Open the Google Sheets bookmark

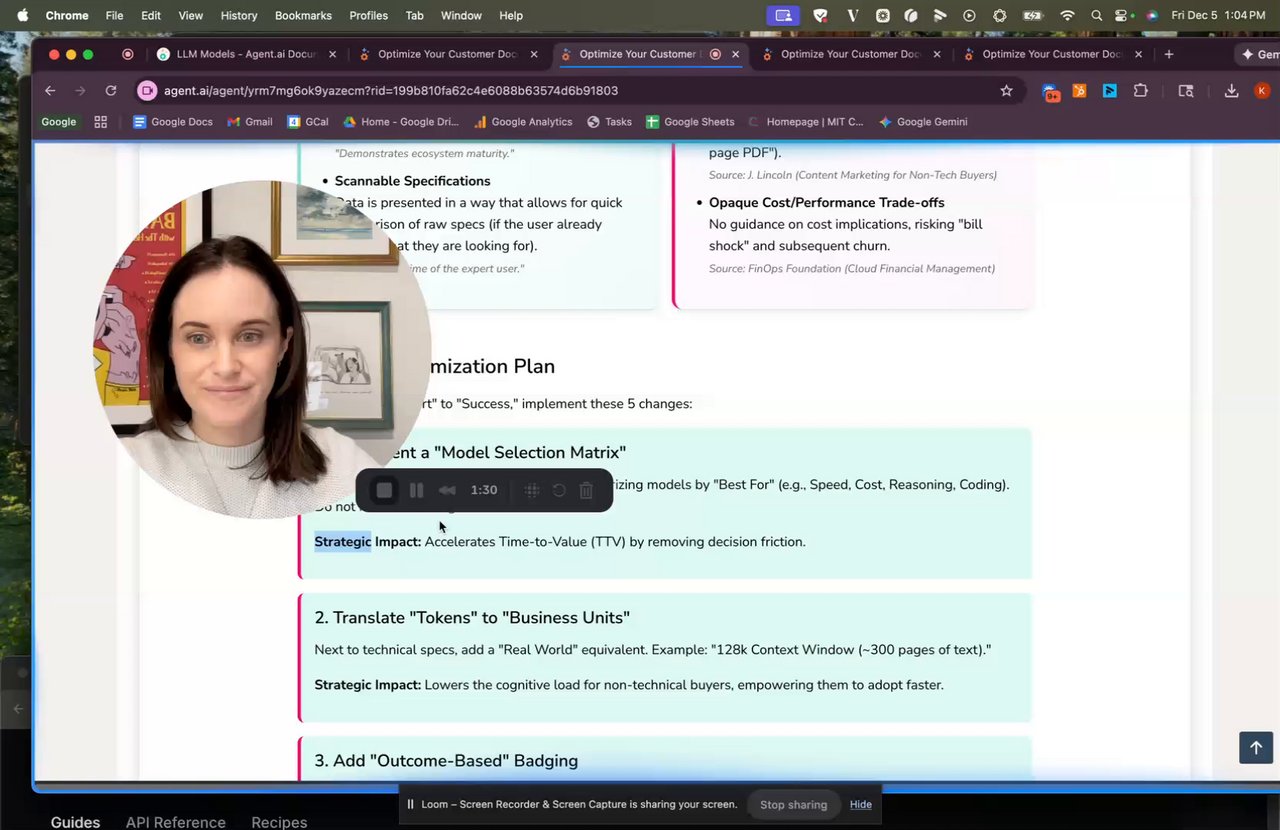click(x=690, y=122)
